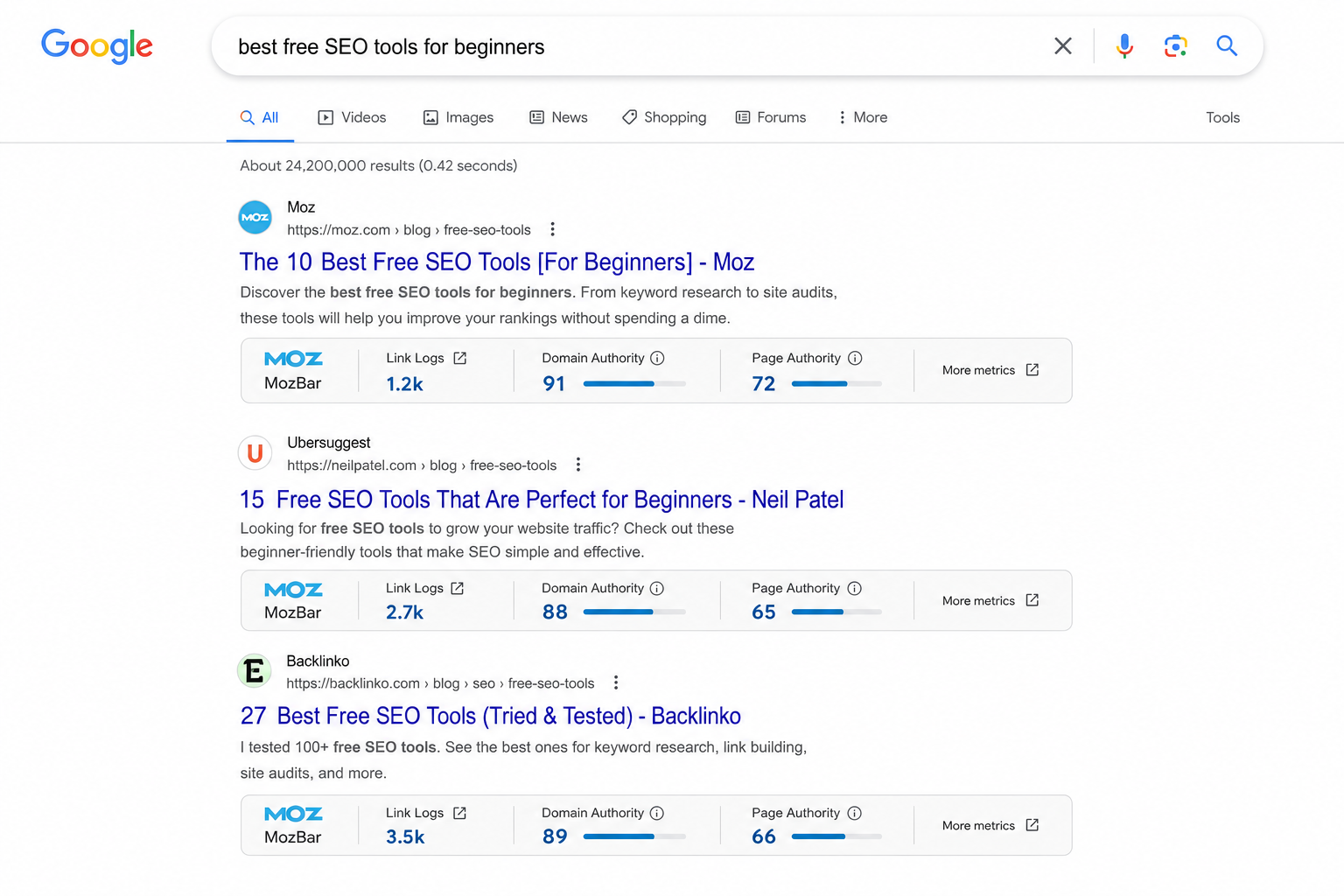
Task: Click the moz.com breadcrumb URL
Action: click(409, 230)
